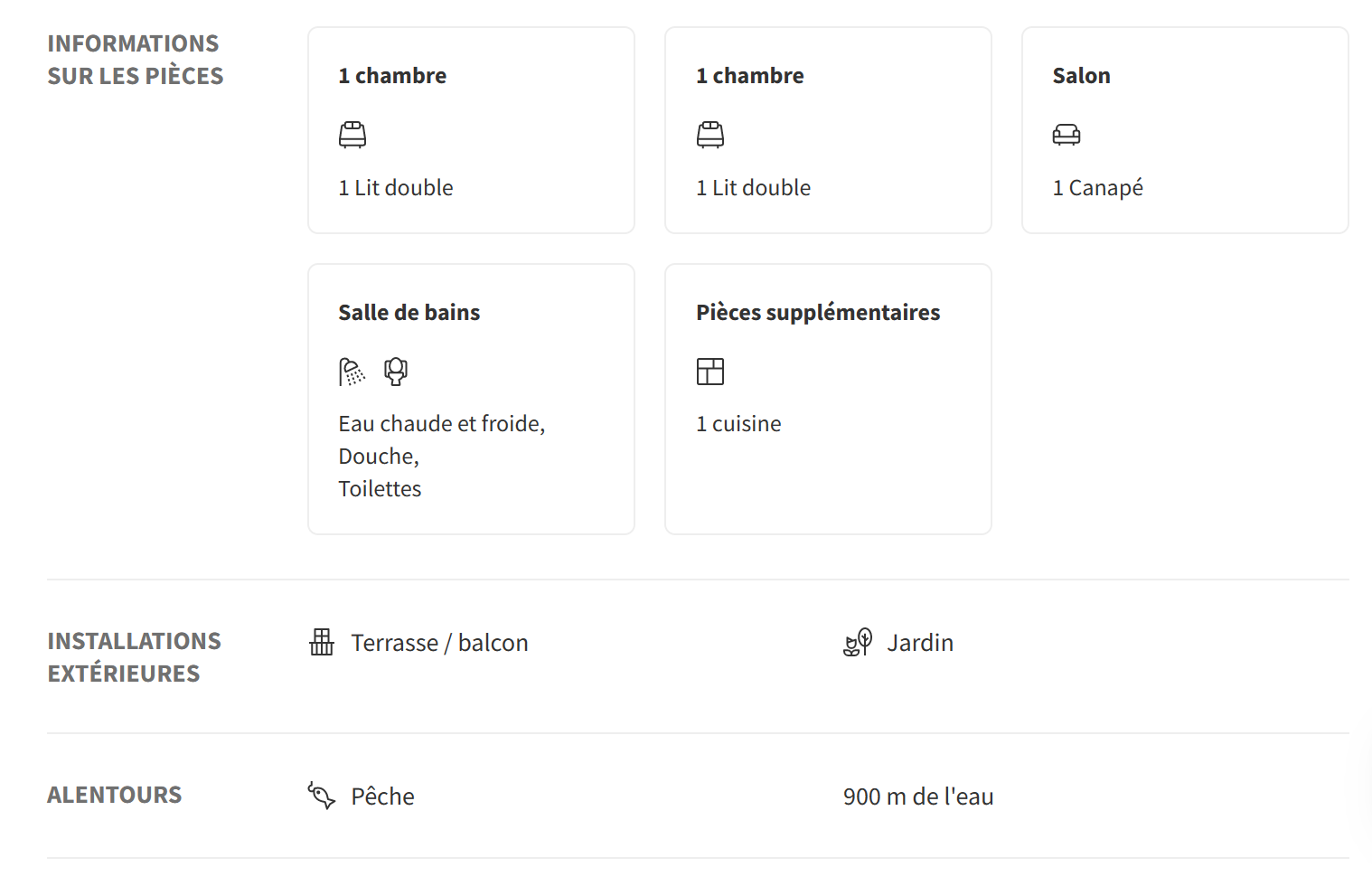Click the bed icon in first chambre card
1372x886 pixels.
tap(352, 135)
